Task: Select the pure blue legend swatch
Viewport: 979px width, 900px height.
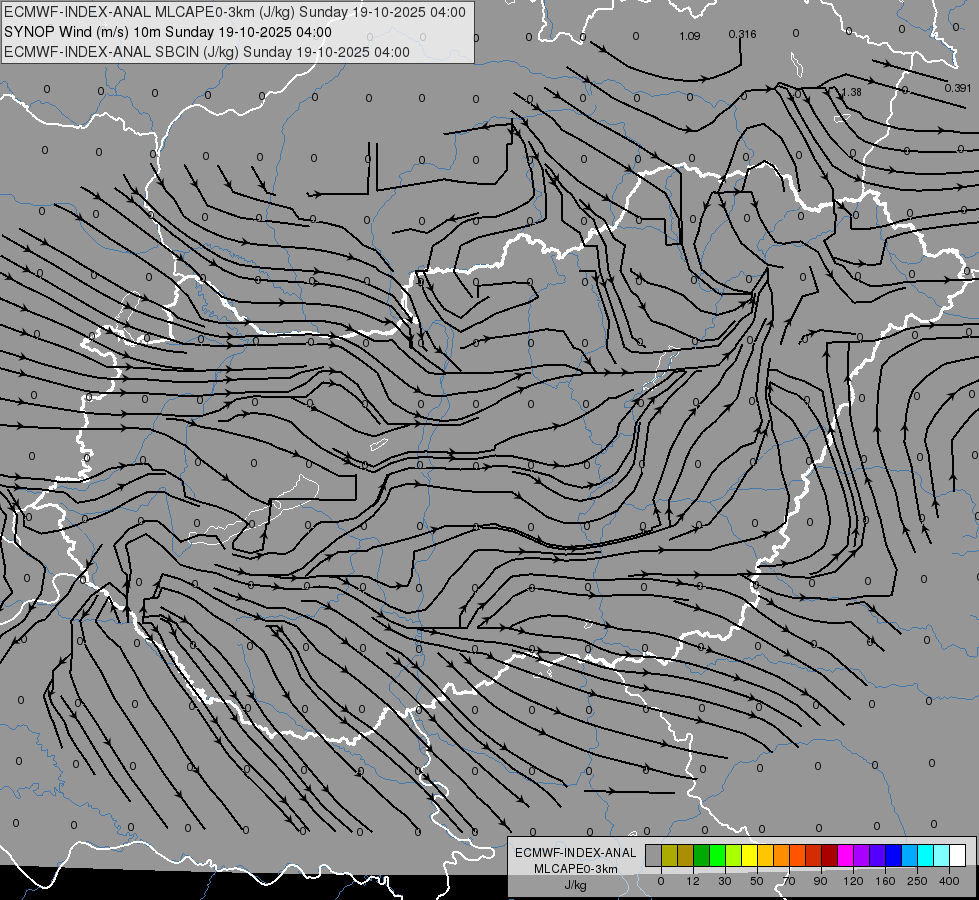Action: (x=893, y=855)
